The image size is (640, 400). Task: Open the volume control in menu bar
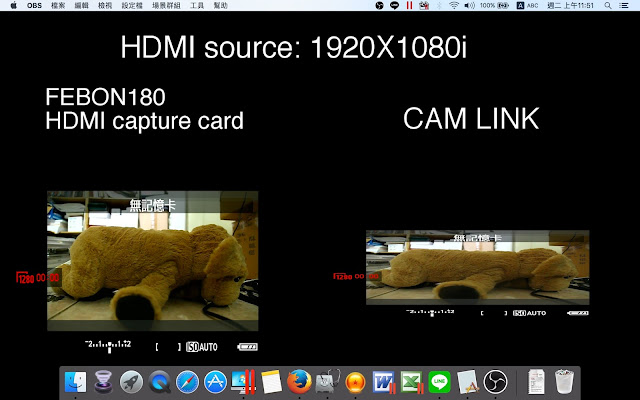tap(469, 5)
